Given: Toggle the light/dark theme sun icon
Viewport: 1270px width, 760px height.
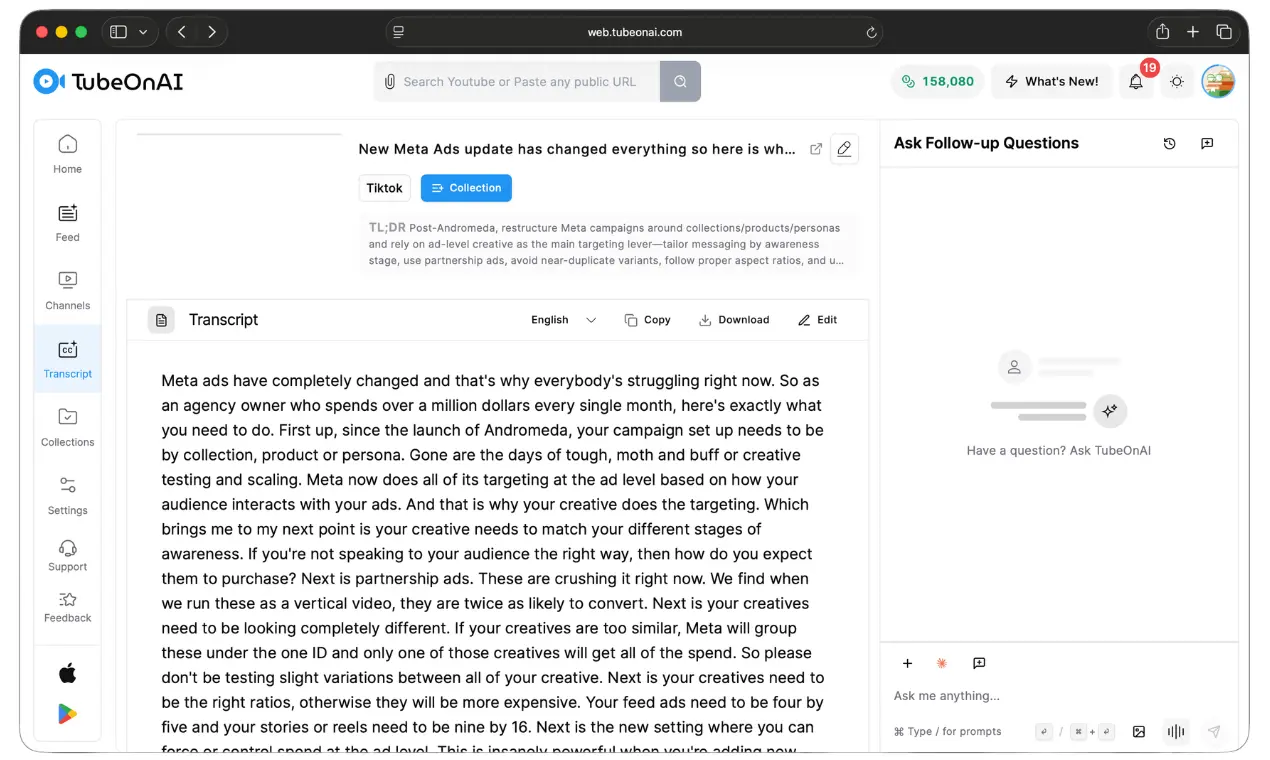Looking at the screenshot, I should click(1177, 82).
